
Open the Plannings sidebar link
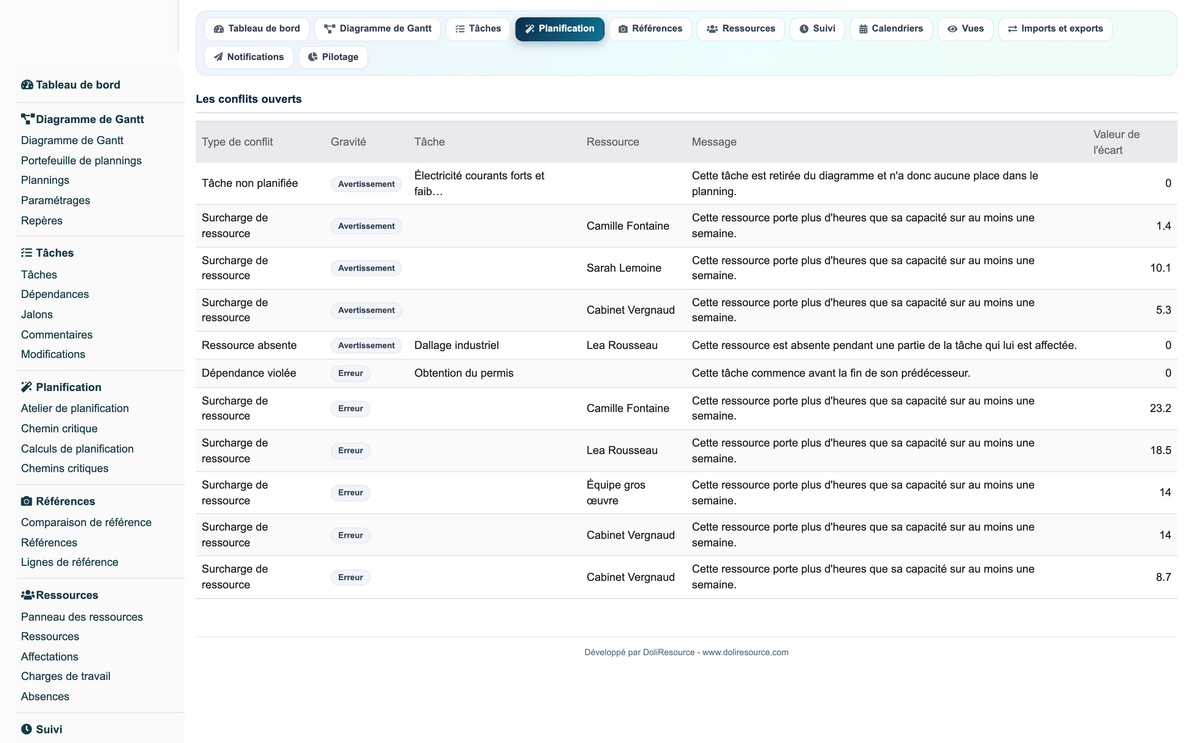tap(45, 180)
